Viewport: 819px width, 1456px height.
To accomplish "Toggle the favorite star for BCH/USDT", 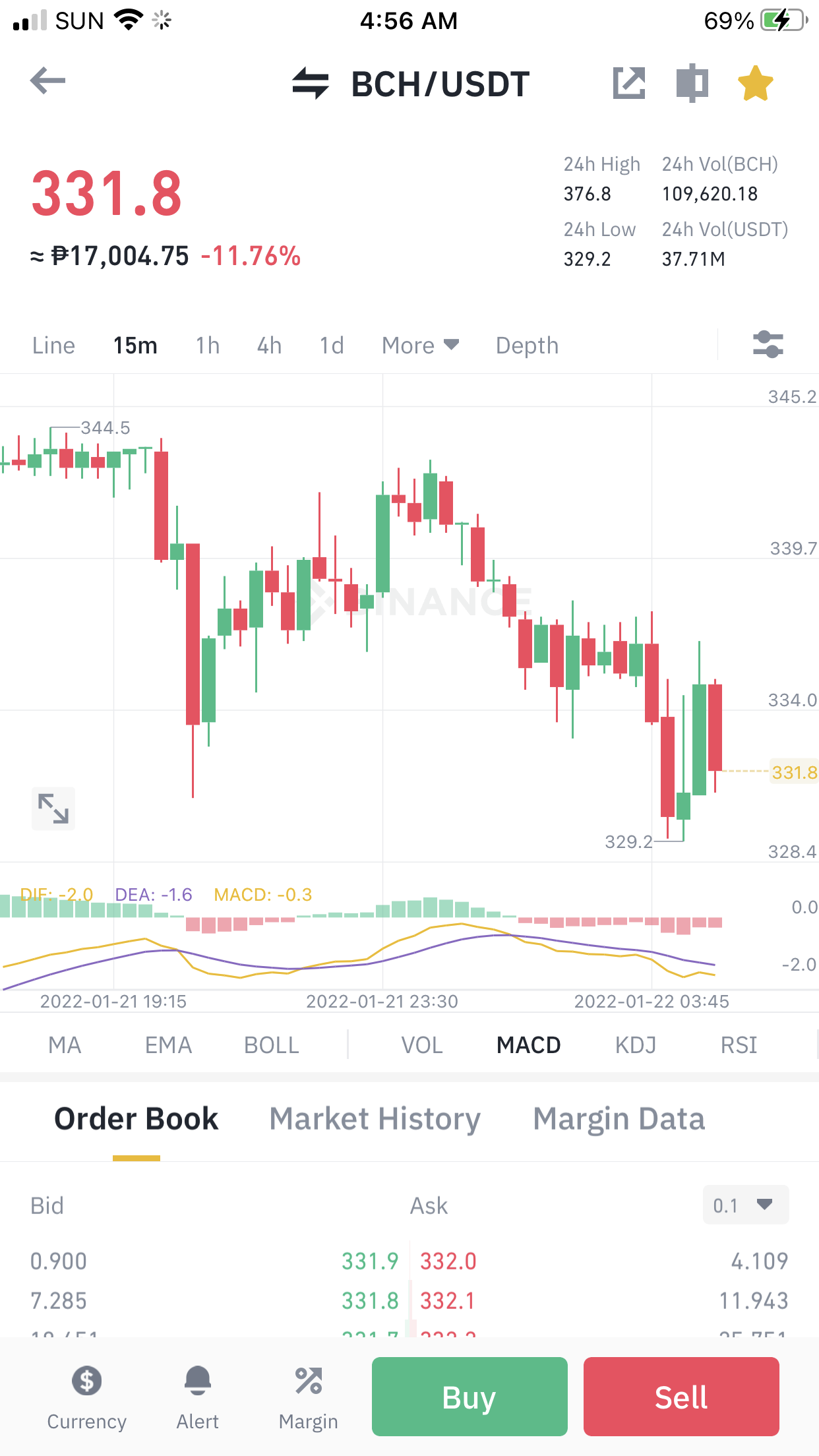I will point(755,83).
